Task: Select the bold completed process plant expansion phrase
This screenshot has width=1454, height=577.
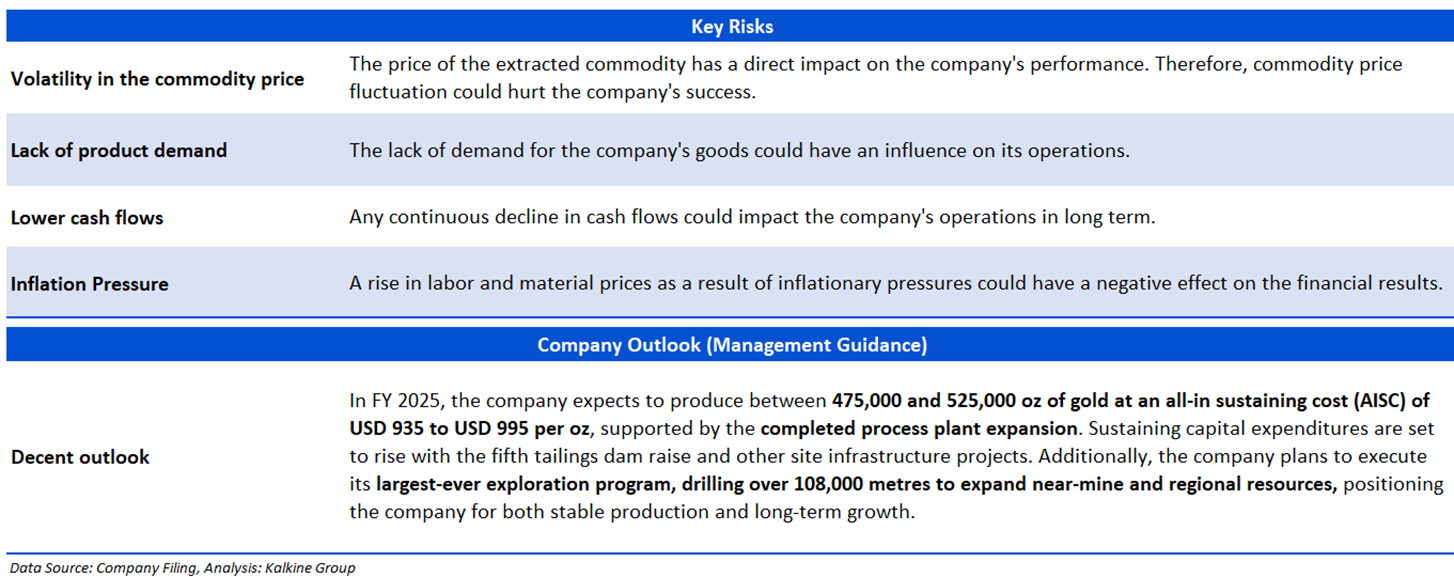Action: click(917, 429)
